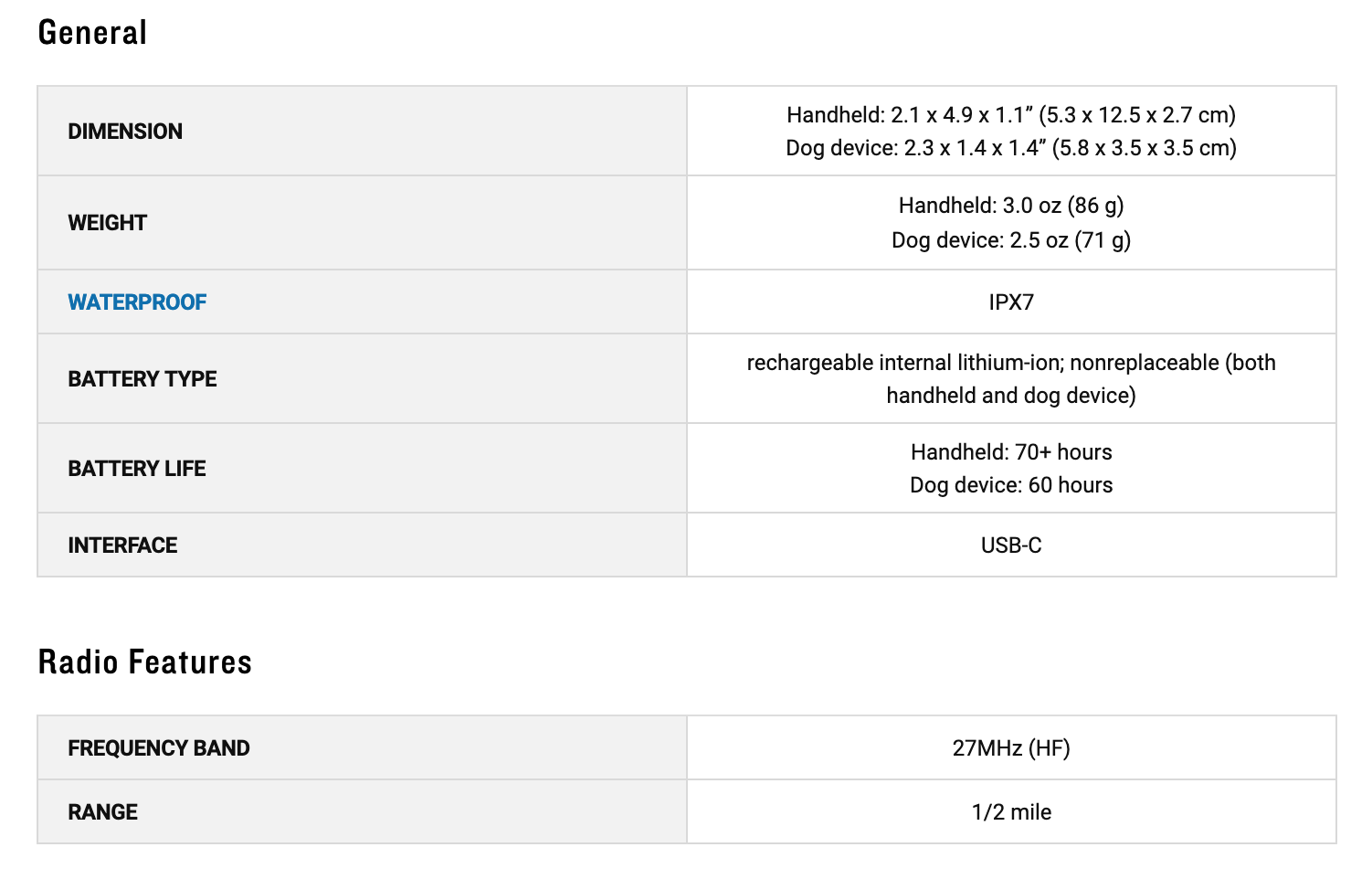The image size is (1372, 879).
Task: Select the dog device weight 2.5 oz text
Action: click(1011, 240)
